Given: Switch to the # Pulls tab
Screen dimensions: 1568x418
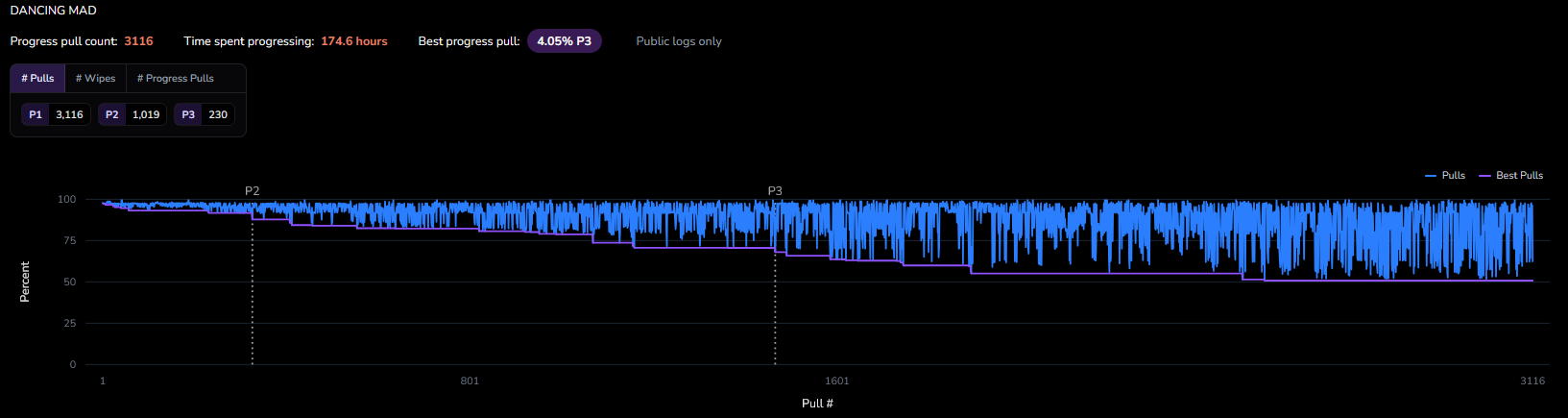Looking at the screenshot, I should tap(37, 79).
